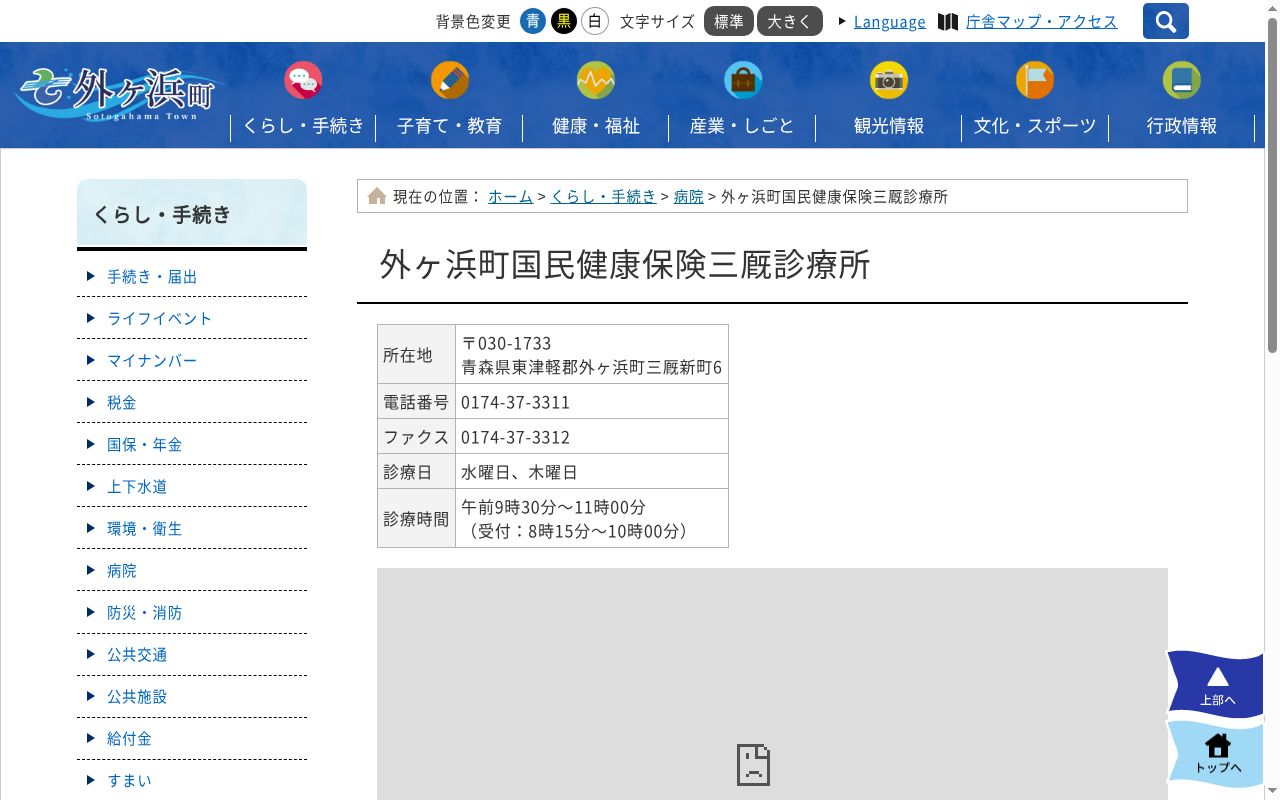Set background color to blue (青)
Viewport: 1280px width, 800px height.
(533, 21)
